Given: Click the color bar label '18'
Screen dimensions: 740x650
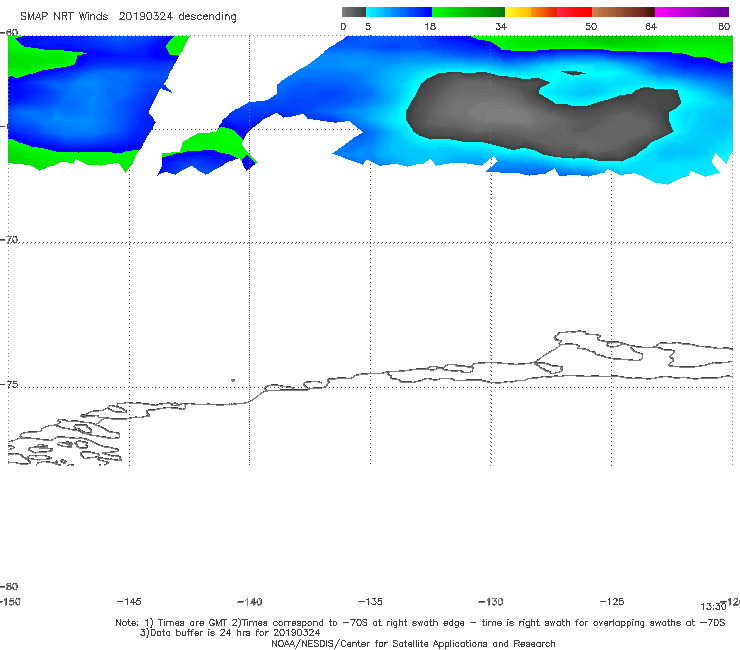Looking at the screenshot, I should tap(430, 26).
